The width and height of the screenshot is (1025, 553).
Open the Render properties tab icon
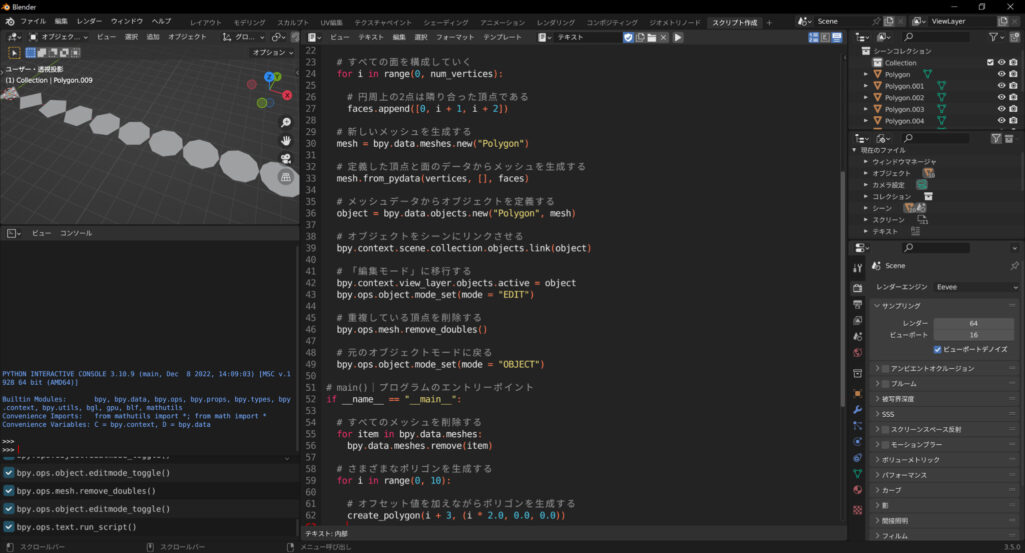click(858, 288)
